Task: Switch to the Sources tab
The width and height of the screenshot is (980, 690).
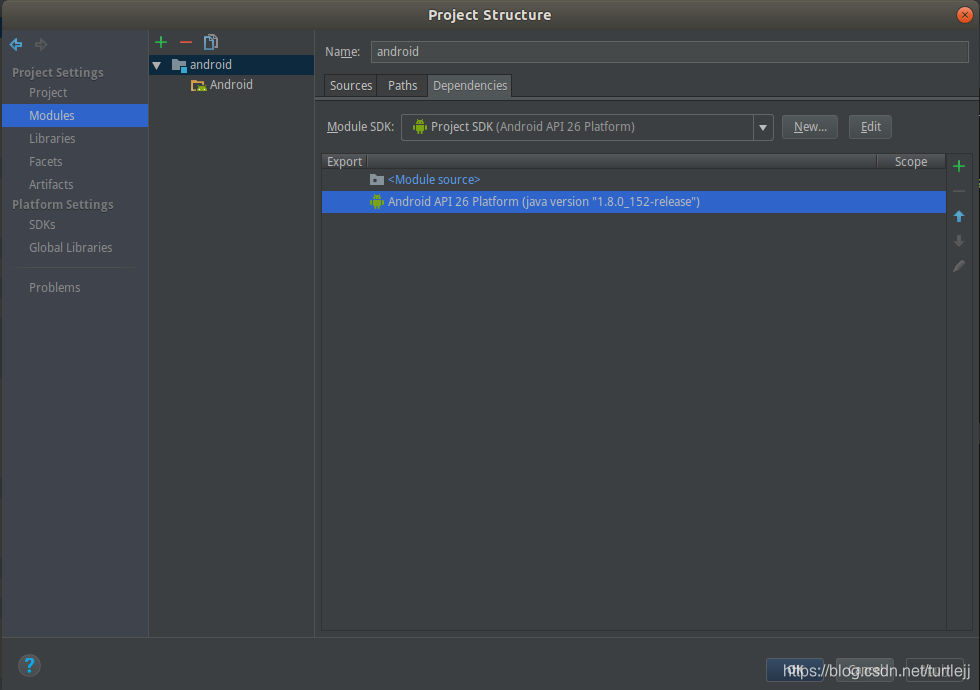Action: coord(351,86)
